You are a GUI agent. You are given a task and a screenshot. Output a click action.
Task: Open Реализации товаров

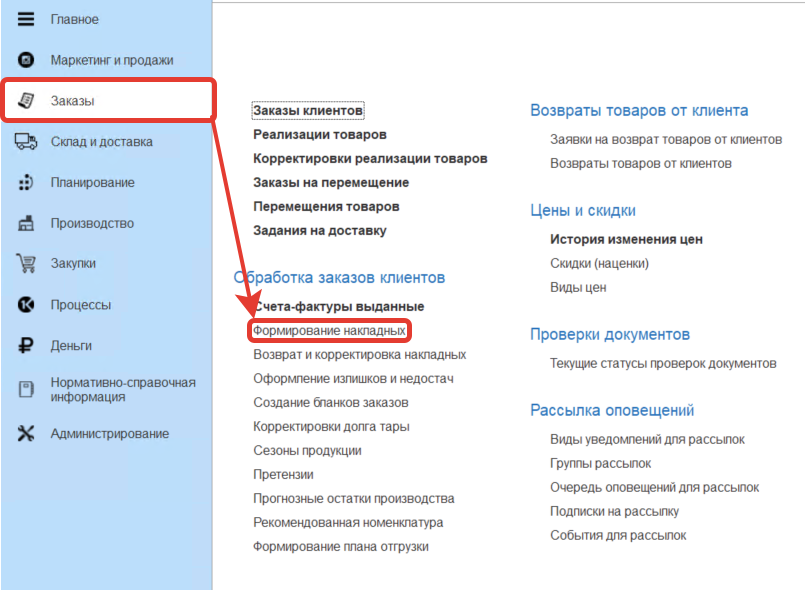point(320,135)
